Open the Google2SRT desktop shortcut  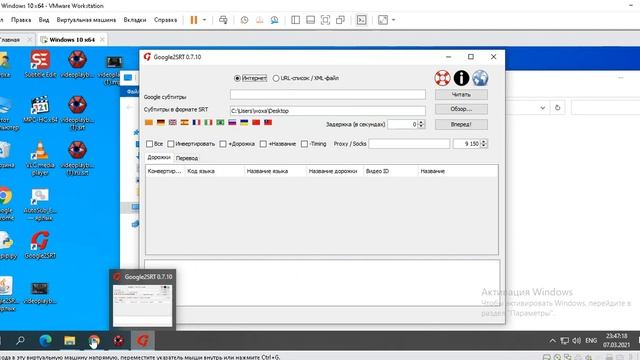(x=40, y=245)
